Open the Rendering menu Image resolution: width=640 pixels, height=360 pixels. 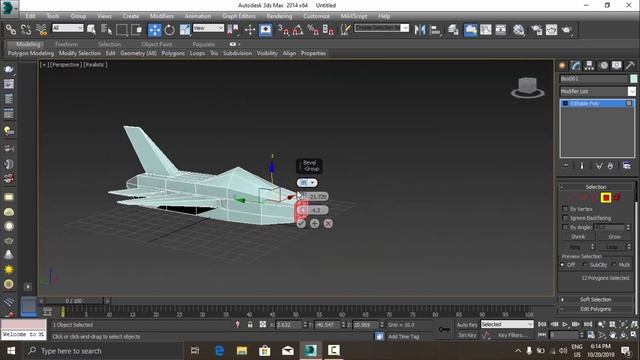tap(279, 16)
